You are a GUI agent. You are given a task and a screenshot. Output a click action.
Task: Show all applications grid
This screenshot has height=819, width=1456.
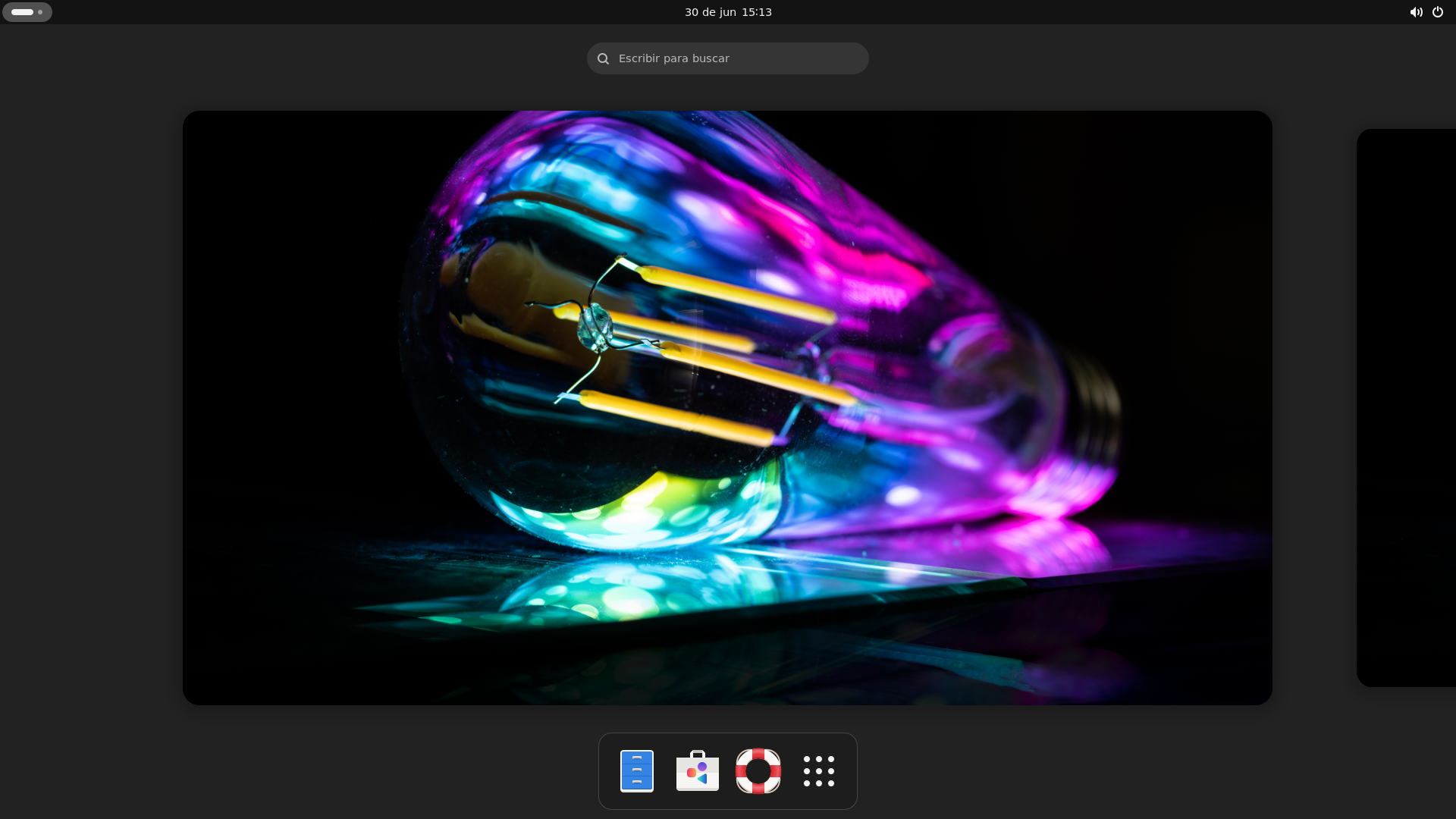coord(818,770)
